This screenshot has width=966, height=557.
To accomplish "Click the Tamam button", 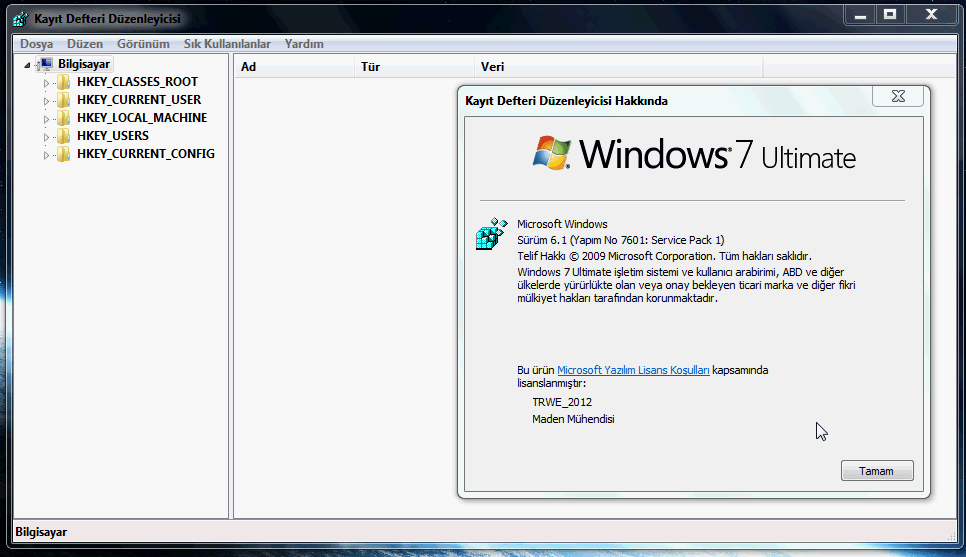I will tap(877, 471).
